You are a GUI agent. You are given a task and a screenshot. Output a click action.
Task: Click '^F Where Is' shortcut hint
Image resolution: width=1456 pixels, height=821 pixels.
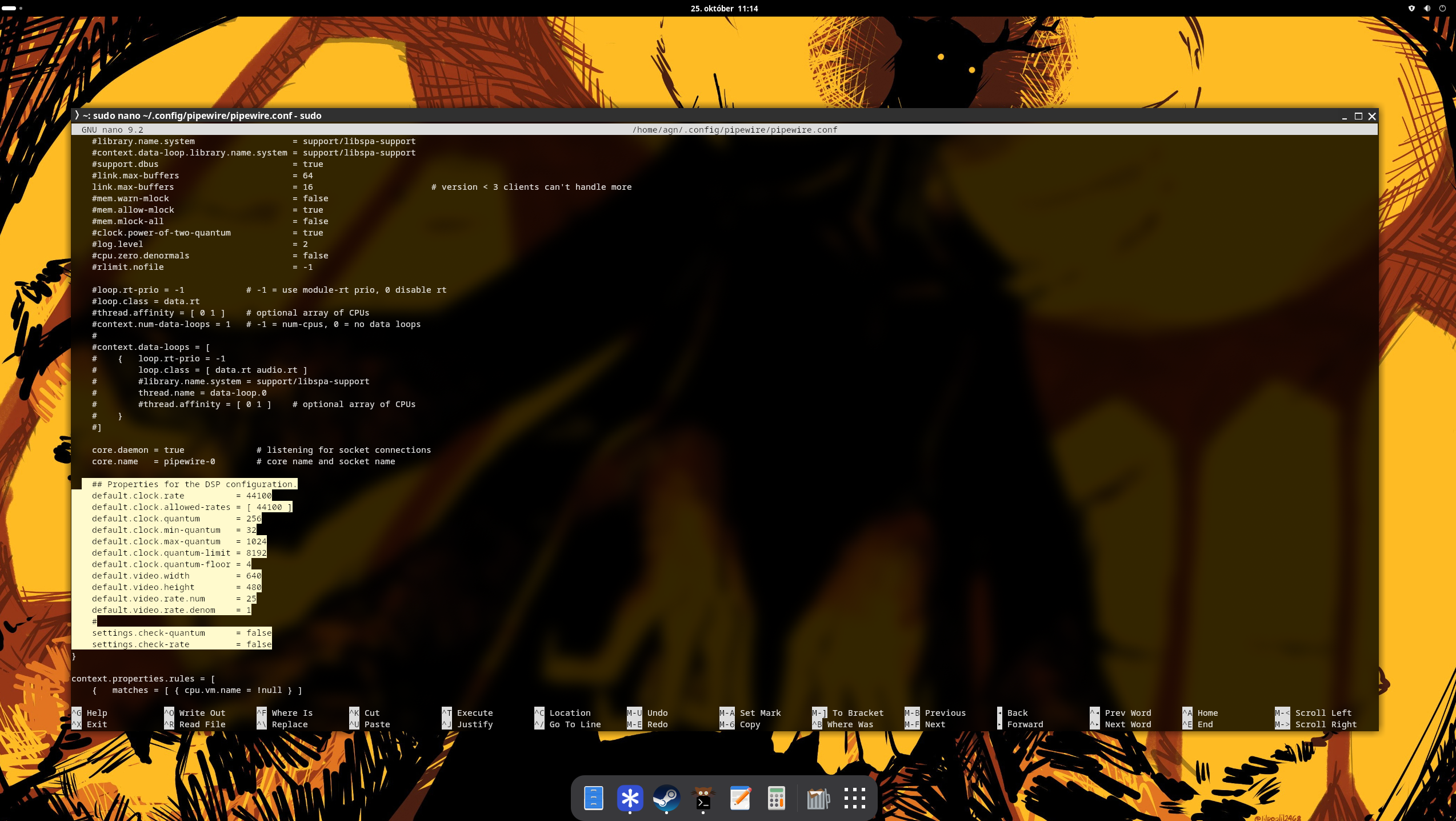click(x=285, y=713)
